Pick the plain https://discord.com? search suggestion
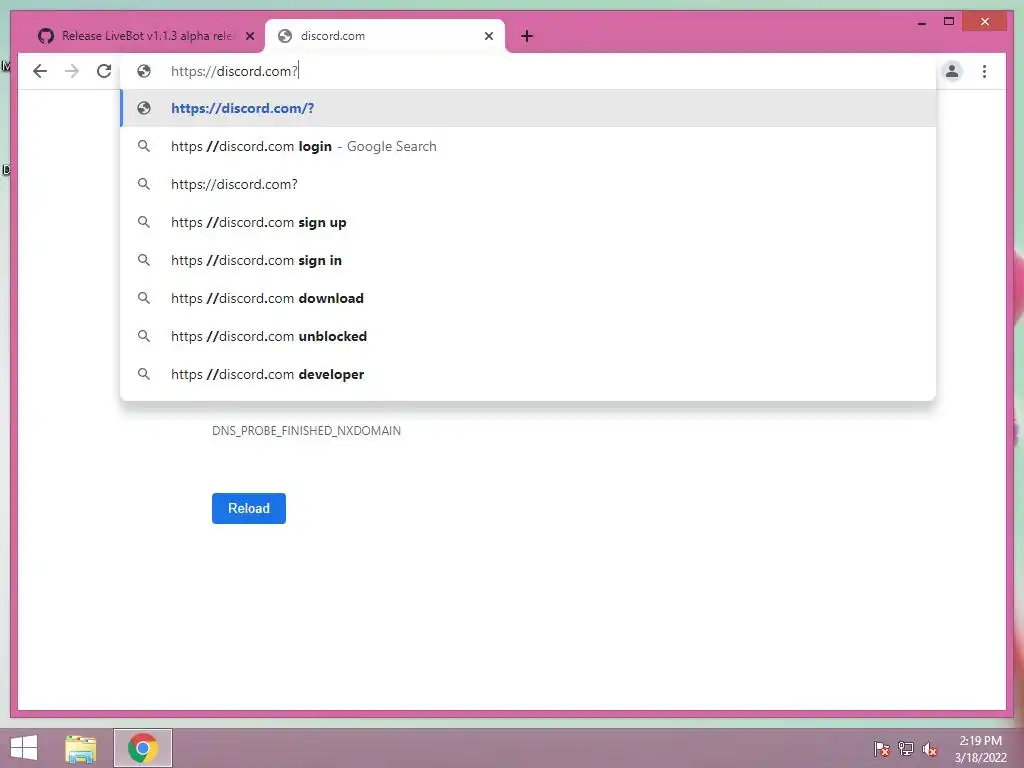This screenshot has width=1024, height=768. pos(528,184)
